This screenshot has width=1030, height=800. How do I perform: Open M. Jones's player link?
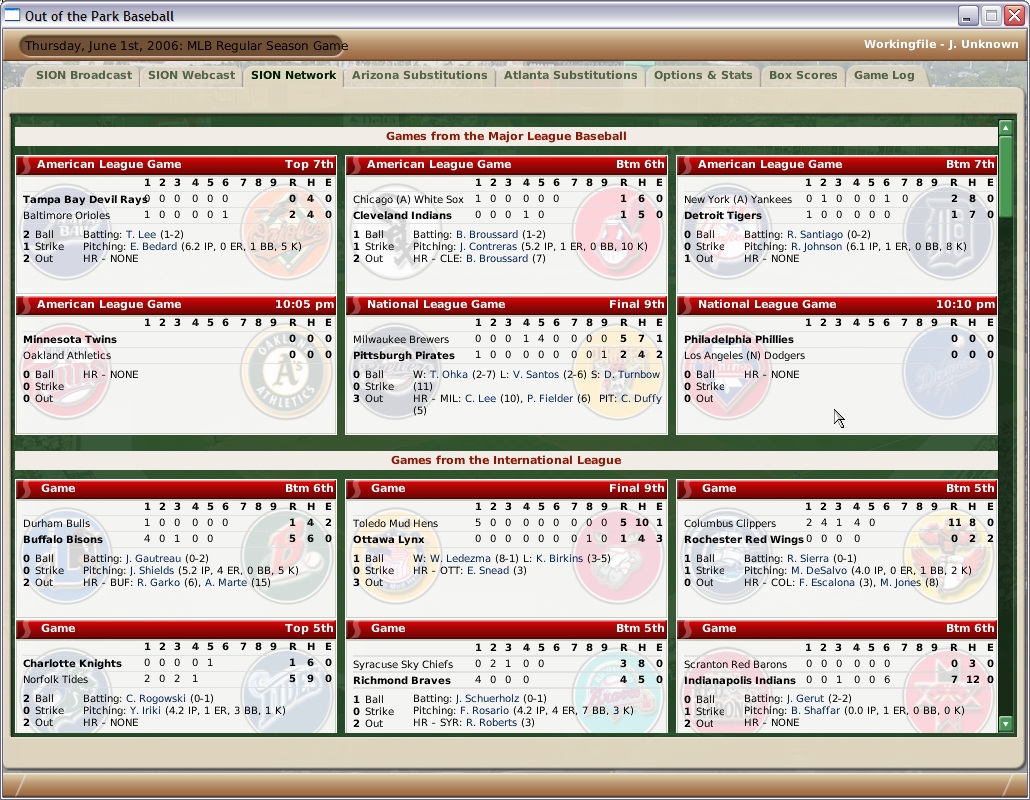(901, 582)
